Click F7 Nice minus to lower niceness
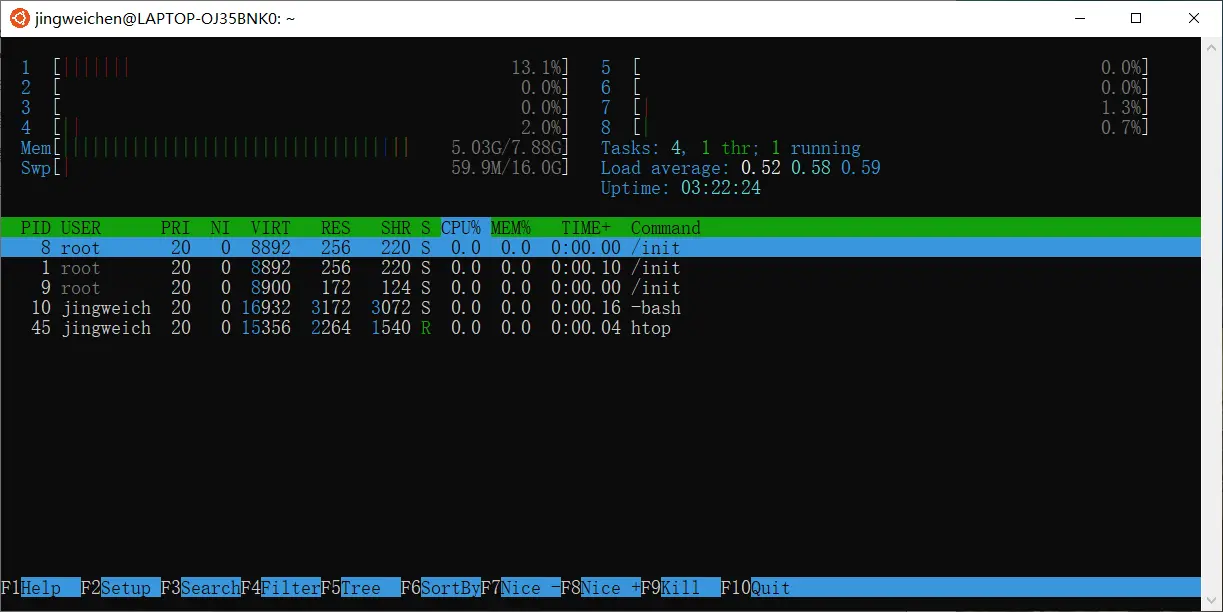The image size is (1223, 612). point(520,588)
